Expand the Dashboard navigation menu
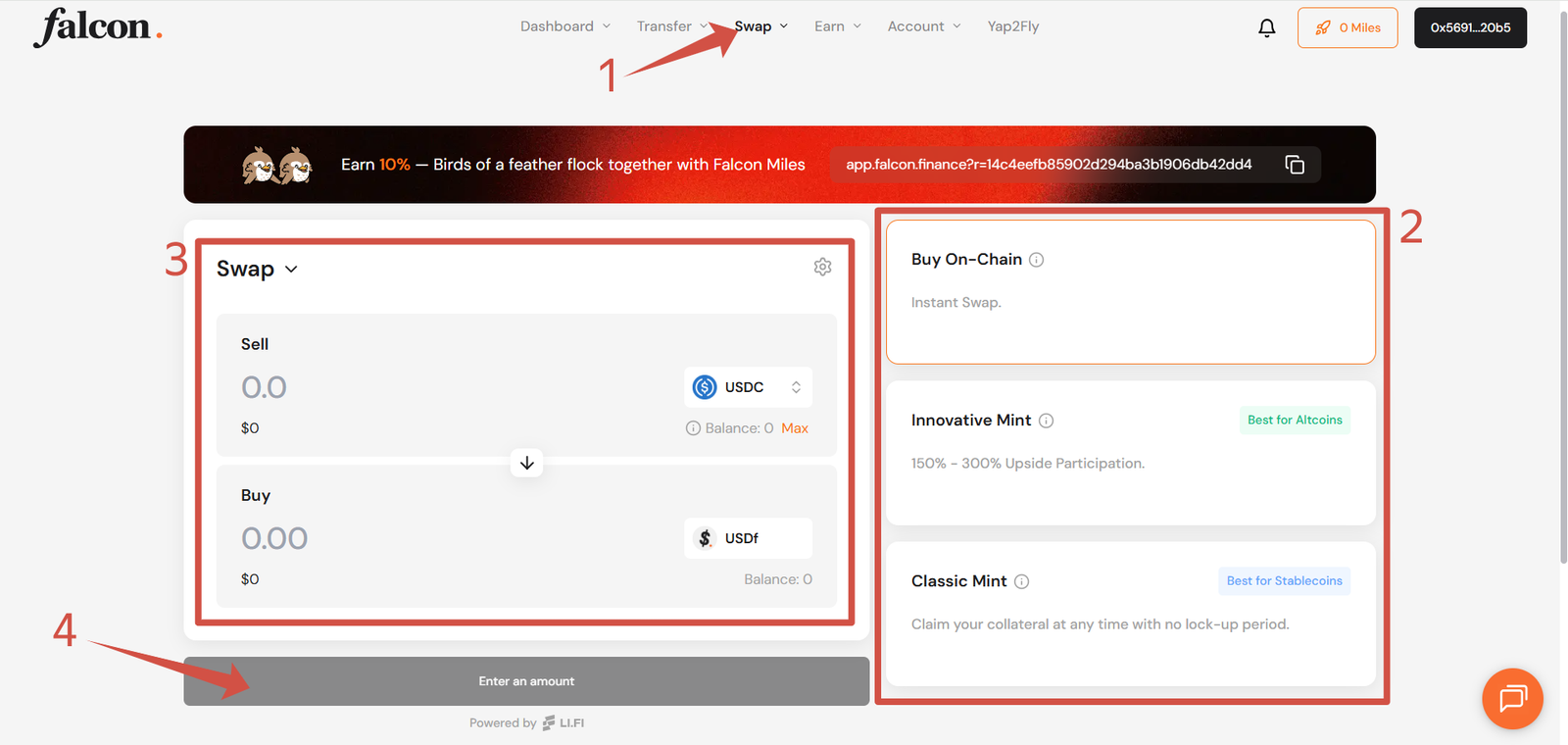This screenshot has height=745, width=1568. tap(564, 26)
